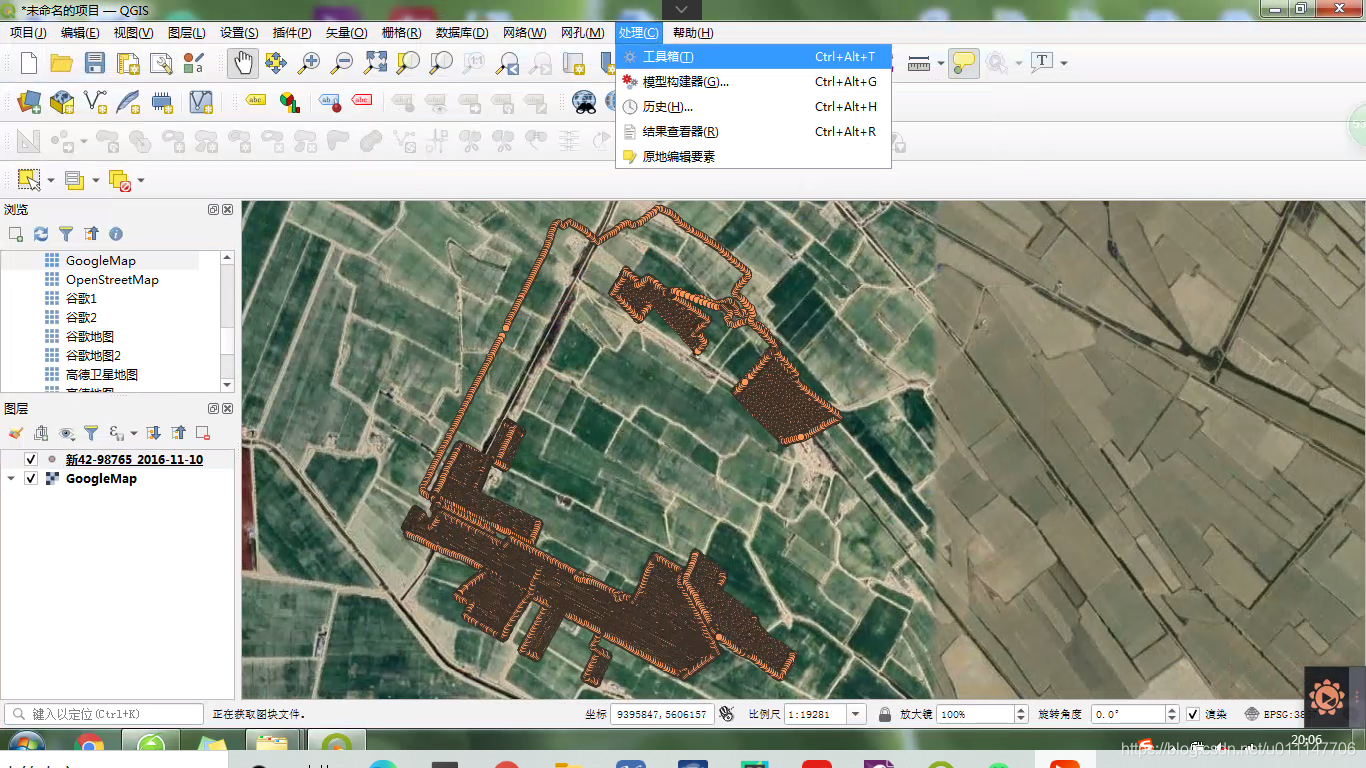1366x768 pixels.
Task: Click the Deselect Features icon
Action: pos(119,180)
